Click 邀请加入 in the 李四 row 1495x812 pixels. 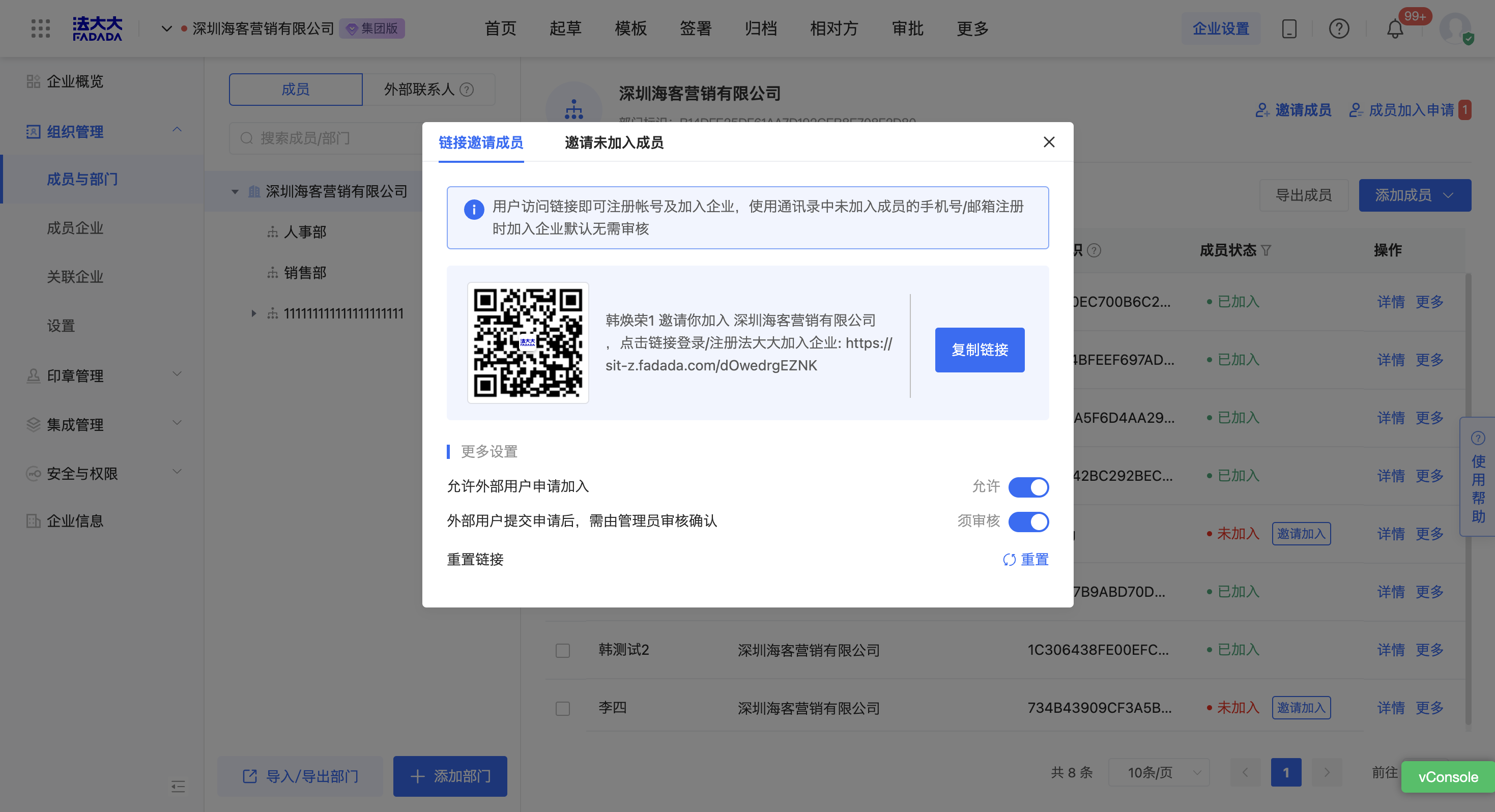1301,708
